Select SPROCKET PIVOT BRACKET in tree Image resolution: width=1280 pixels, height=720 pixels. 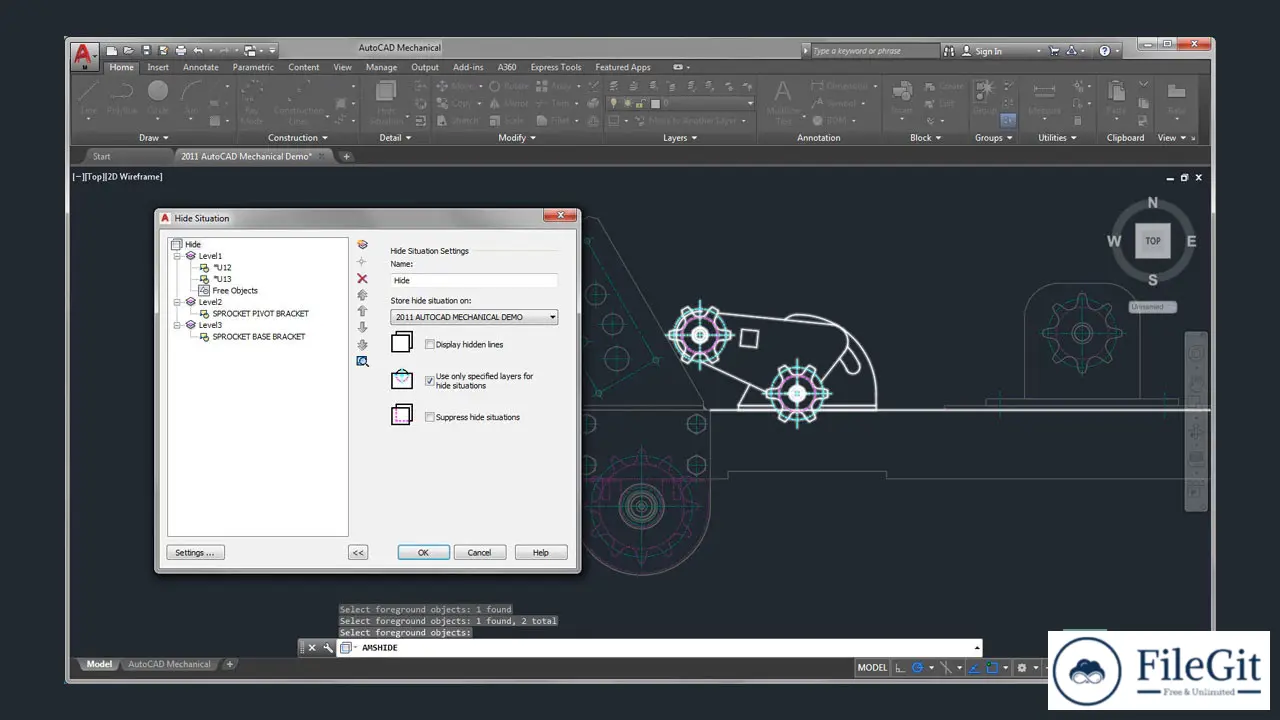(x=260, y=314)
